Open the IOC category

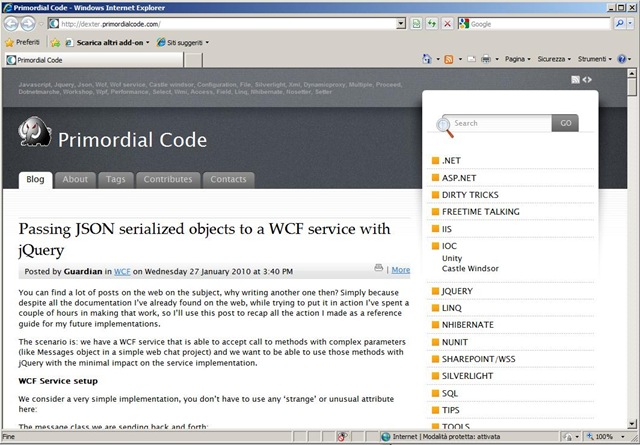click(449, 246)
